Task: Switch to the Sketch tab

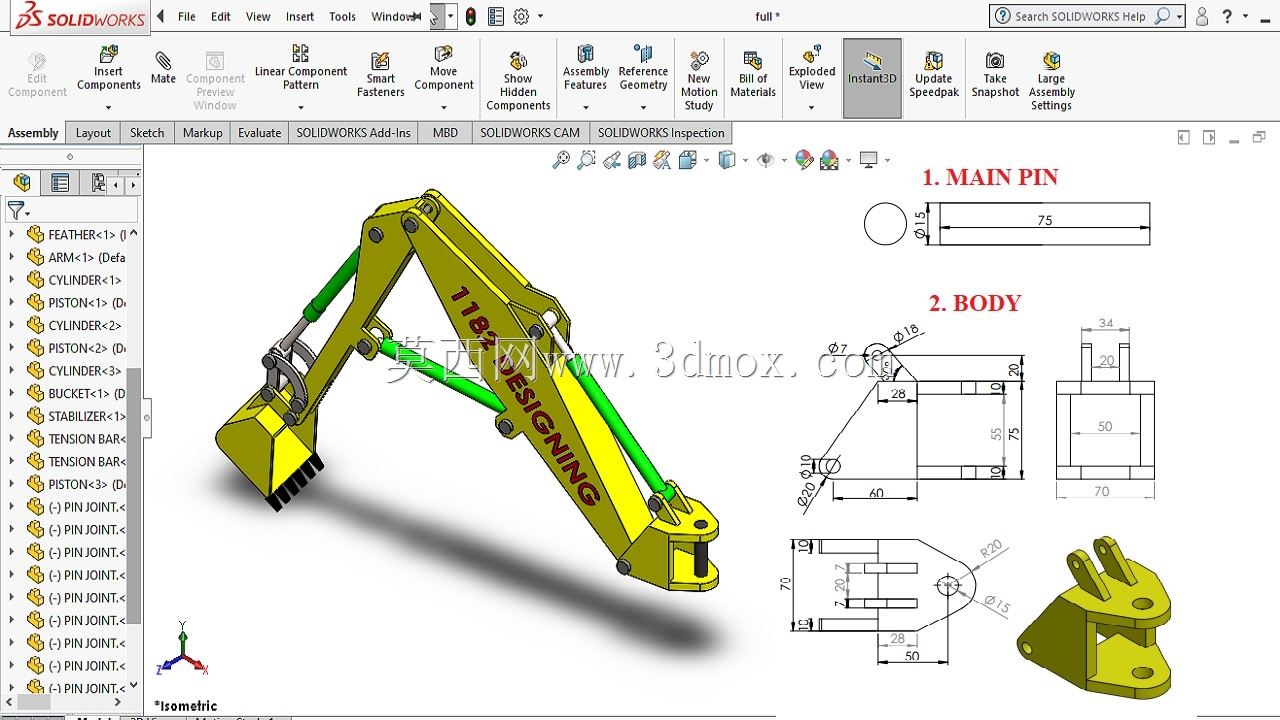Action: point(147,133)
